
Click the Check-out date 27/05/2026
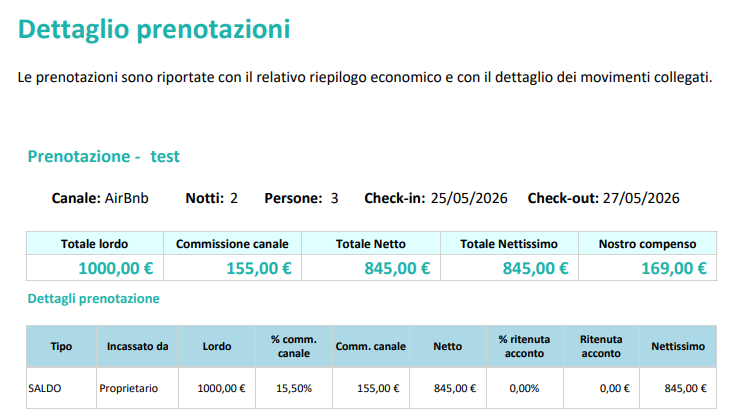641,198
